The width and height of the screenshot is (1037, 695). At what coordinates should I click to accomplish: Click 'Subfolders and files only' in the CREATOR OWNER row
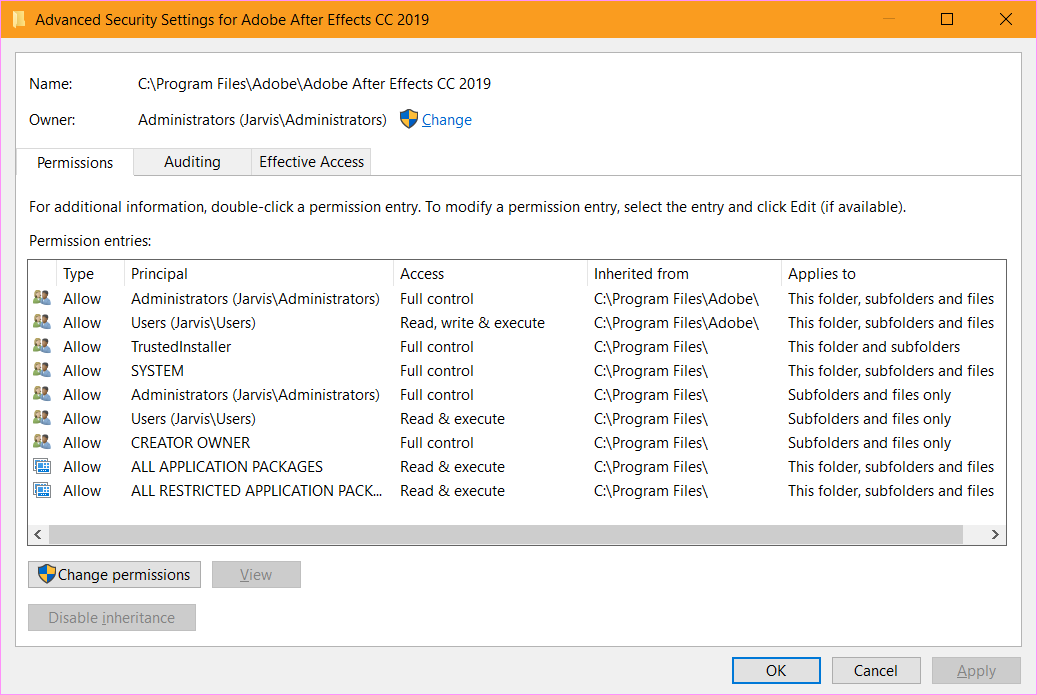(x=869, y=442)
